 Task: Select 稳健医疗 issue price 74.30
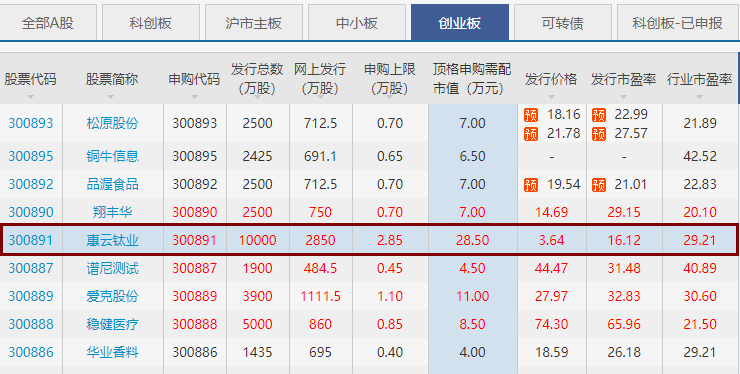tap(551, 324)
